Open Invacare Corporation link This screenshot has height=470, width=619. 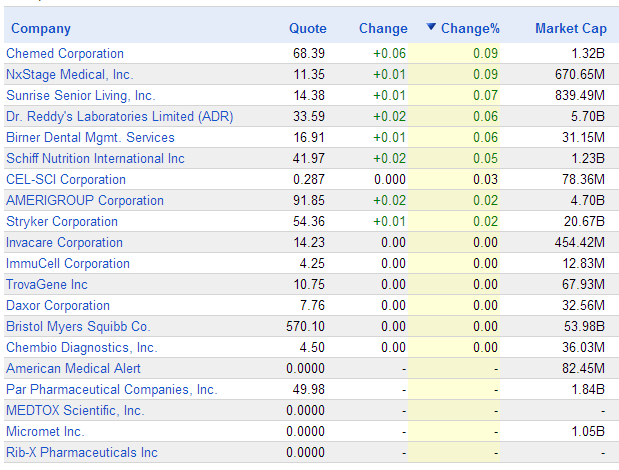tap(64, 242)
